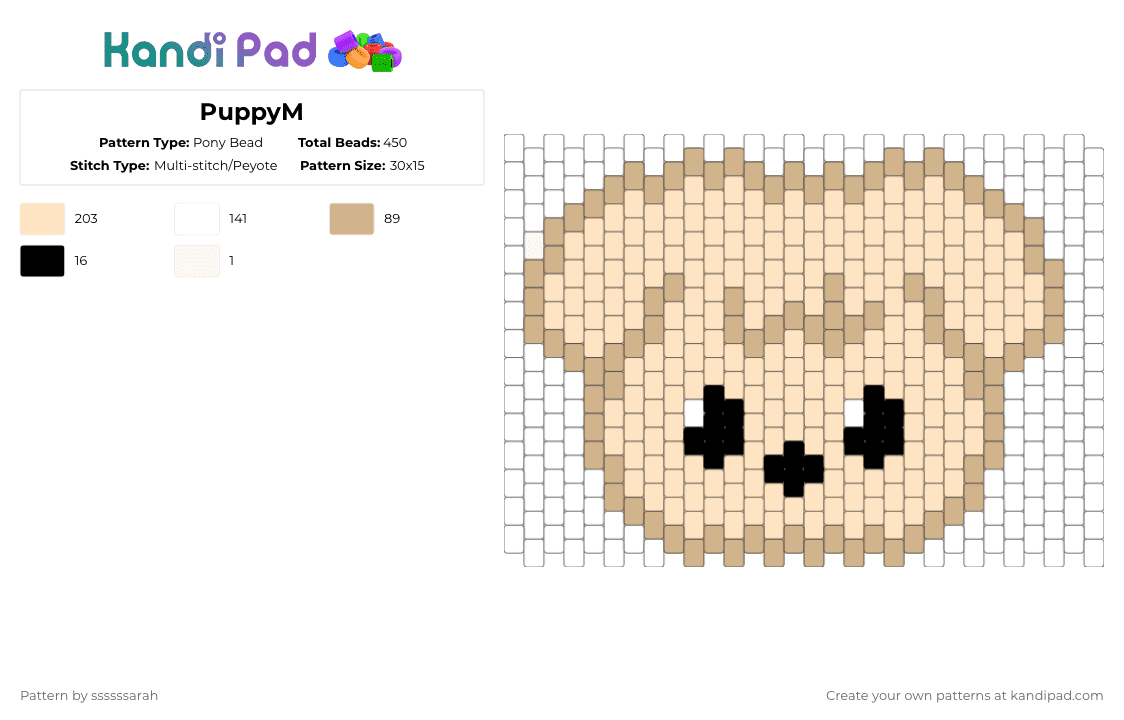1124x720 pixels.
Task: Select the white color swatch (141)
Action: click(x=197, y=219)
